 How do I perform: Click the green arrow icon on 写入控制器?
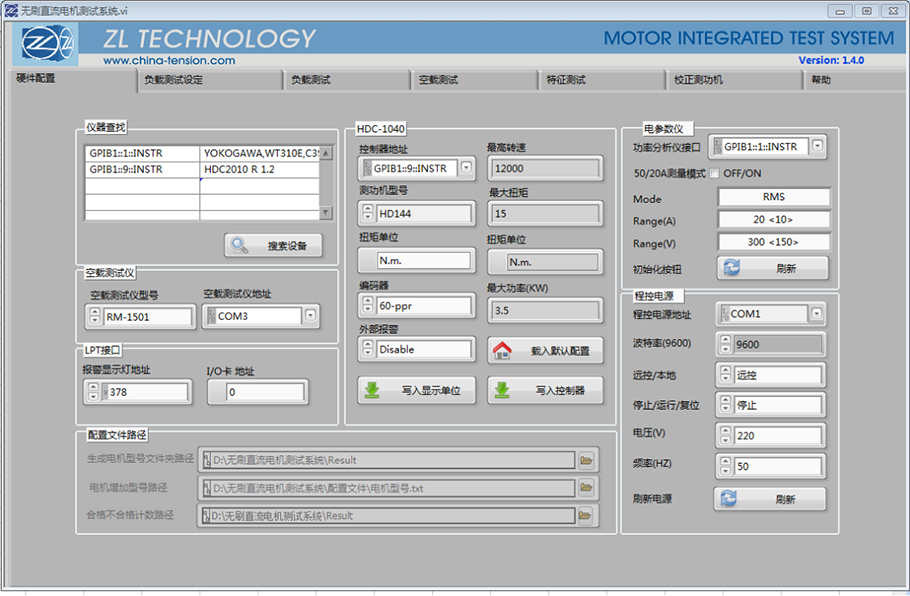click(x=503, y=391)
